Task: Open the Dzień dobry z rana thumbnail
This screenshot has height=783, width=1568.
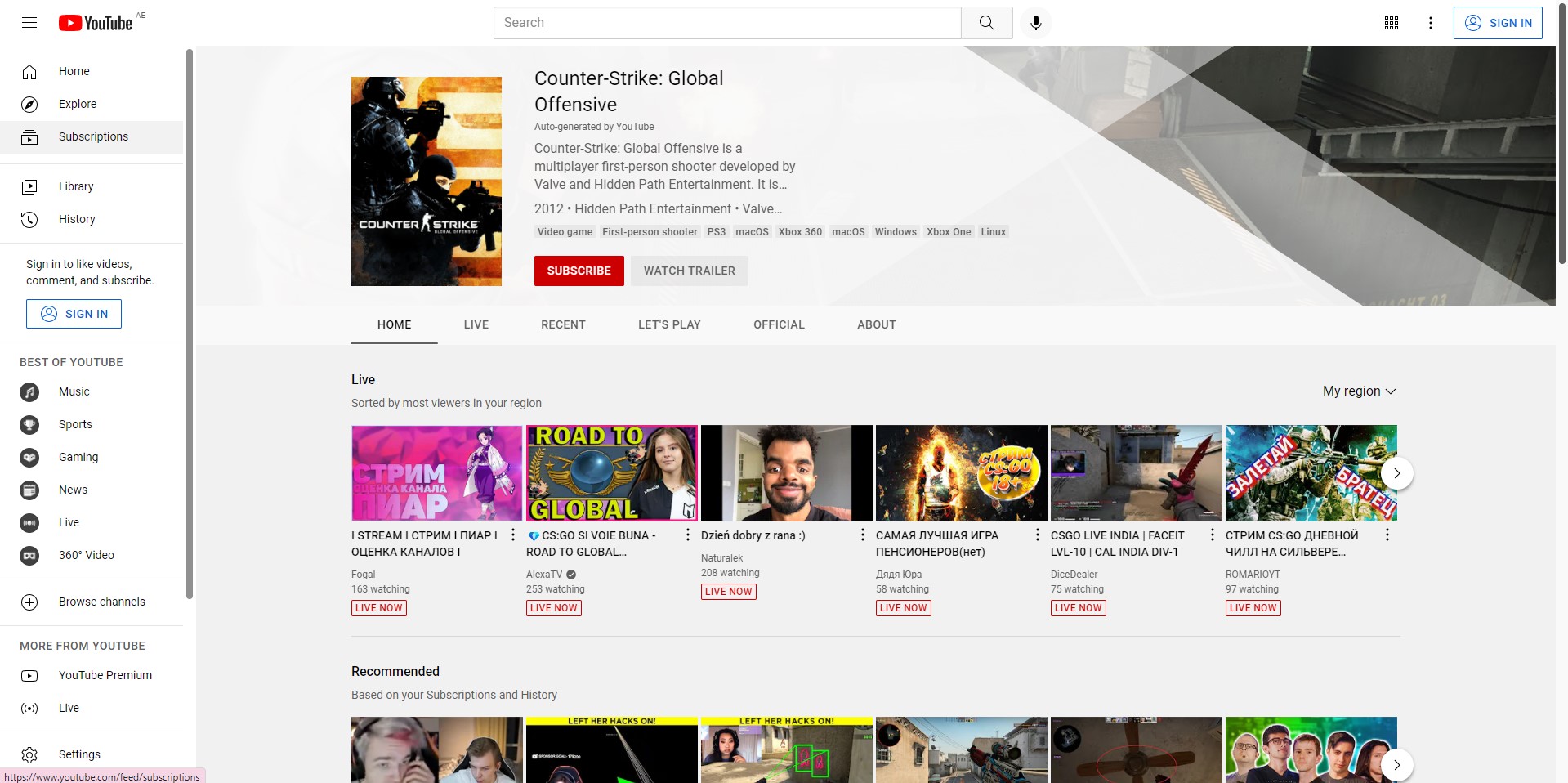Action: 787,473
